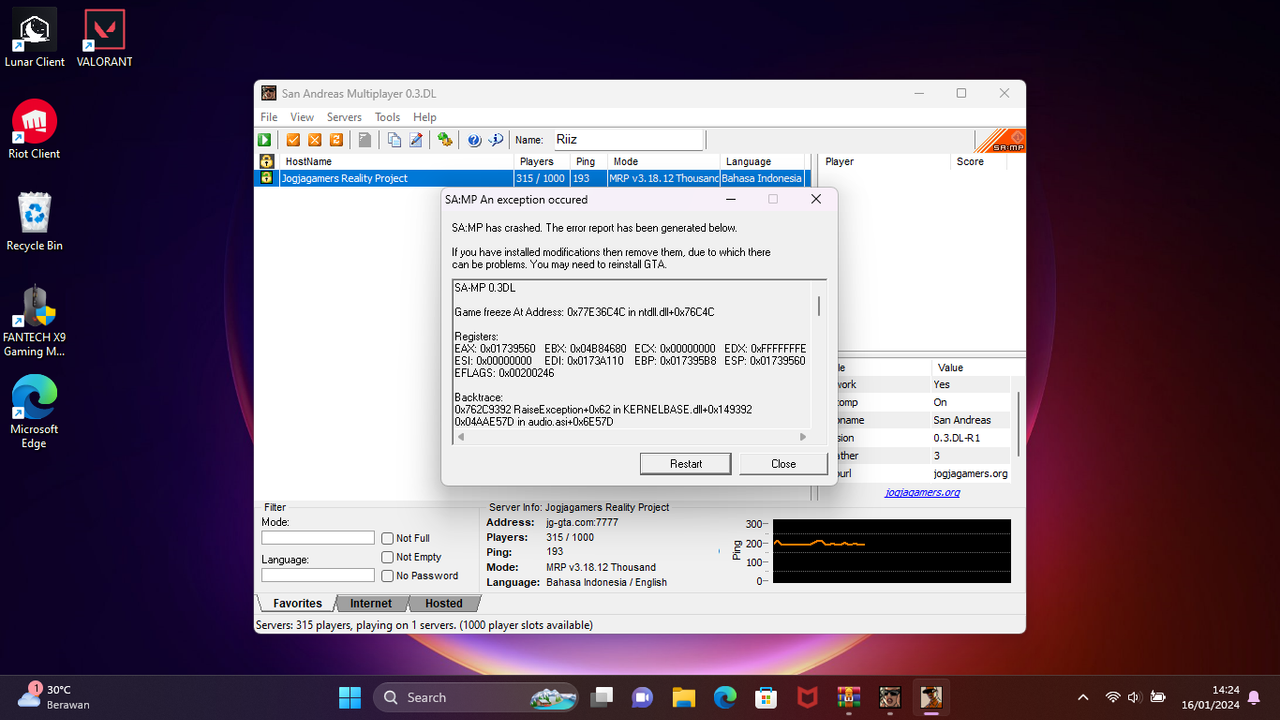Screen dimensions: 1280x720
Task: Open the jogjagamers.org link
Action: (x=922, y=492)
